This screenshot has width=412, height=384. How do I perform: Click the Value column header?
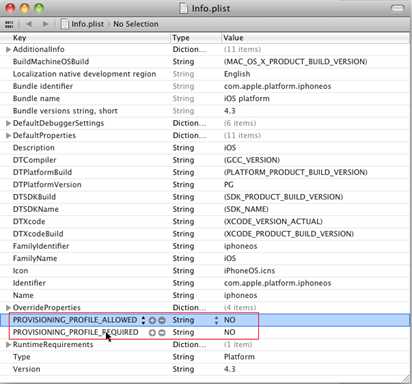233,38
